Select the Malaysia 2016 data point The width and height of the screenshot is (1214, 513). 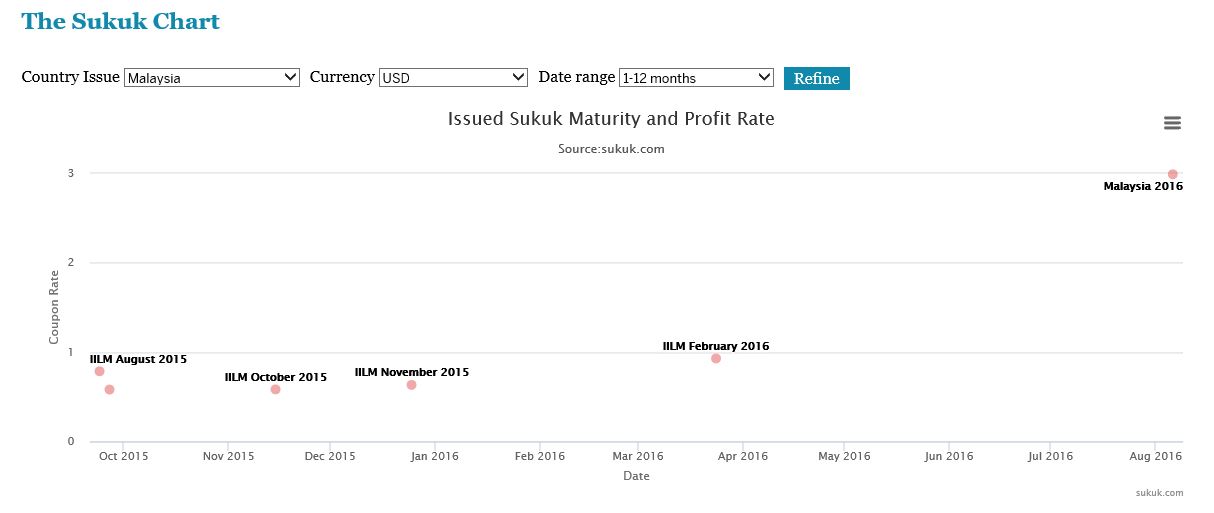coord(1173,174)
